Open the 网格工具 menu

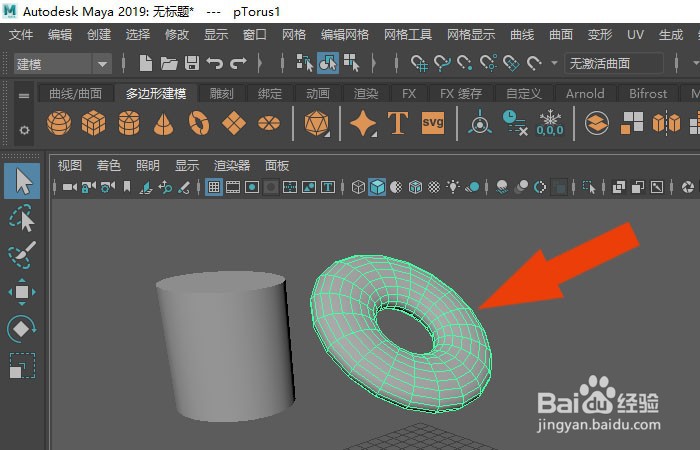tap(408, 34)
